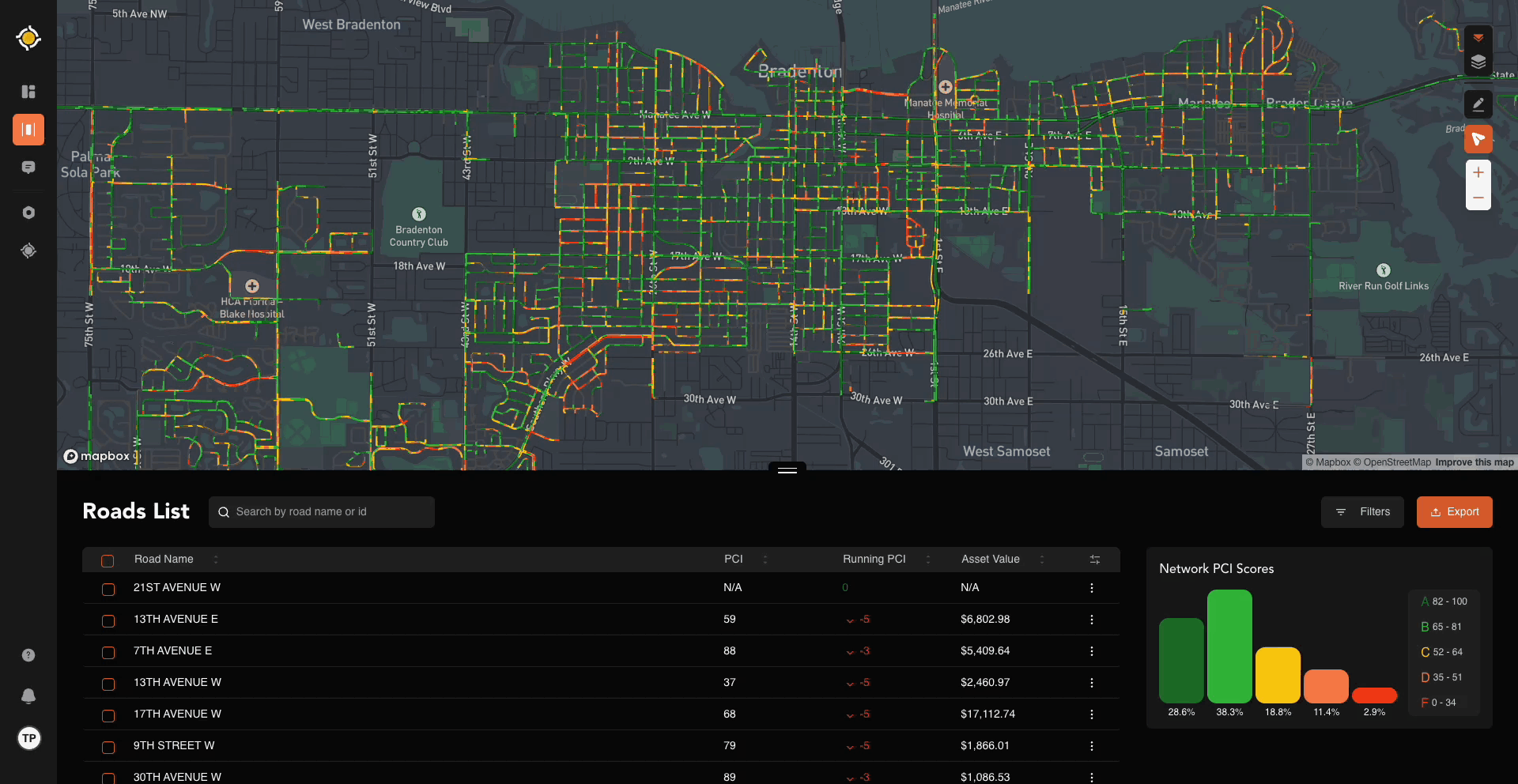Screen dimensions: 1518x784
Task: Activate the navigation arrow tool
Action: pos(1479,138)
